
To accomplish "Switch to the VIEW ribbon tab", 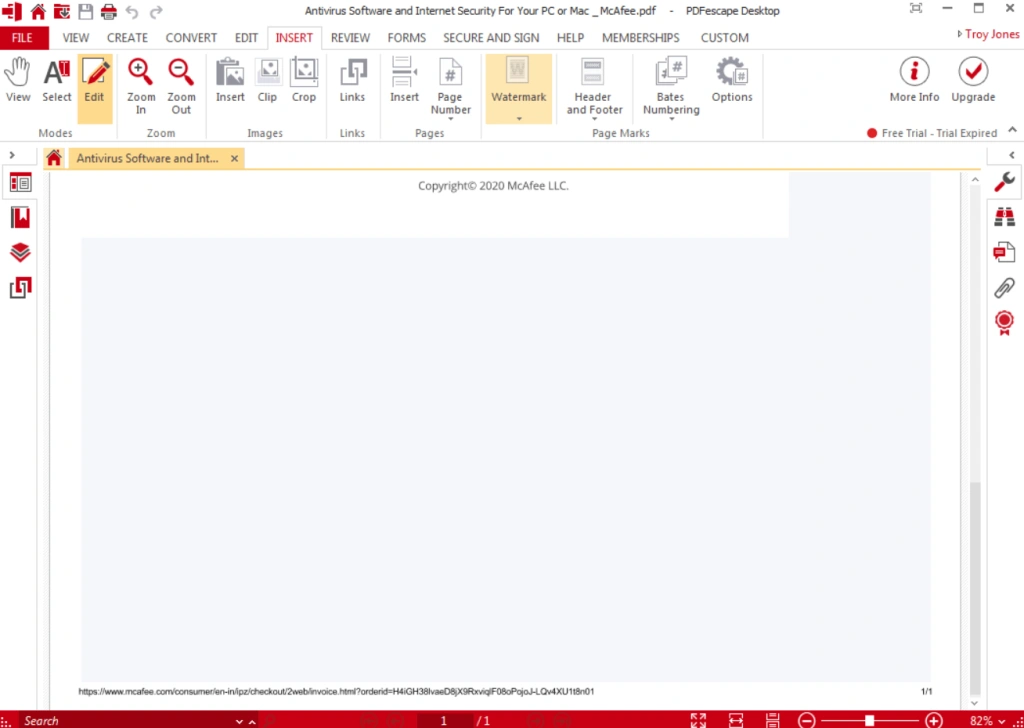I will click(76, 38).
